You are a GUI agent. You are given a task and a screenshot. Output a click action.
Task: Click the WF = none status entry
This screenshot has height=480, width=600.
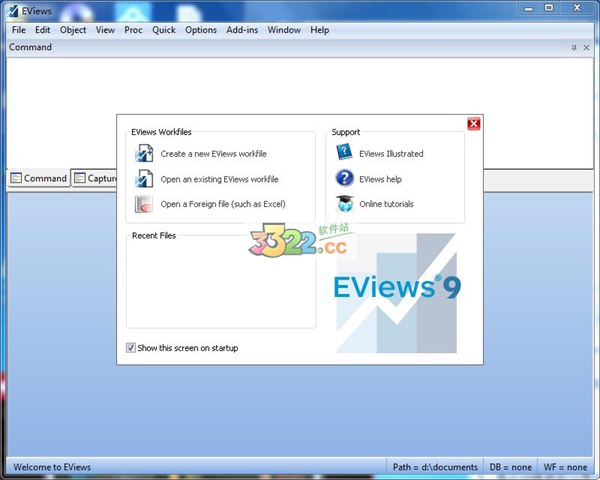click(x=565, y=467)
